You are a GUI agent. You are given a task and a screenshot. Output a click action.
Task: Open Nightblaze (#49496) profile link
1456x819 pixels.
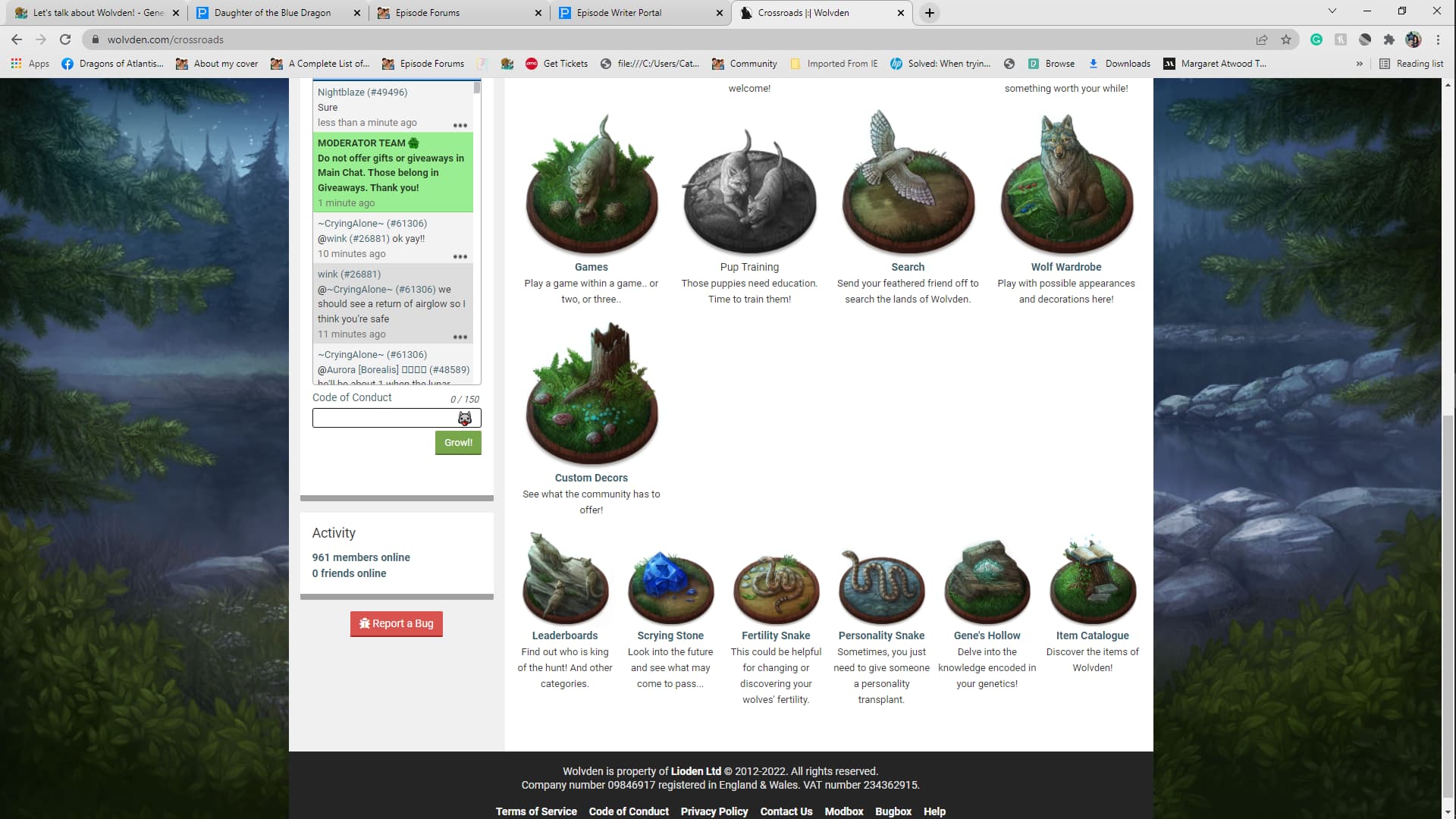click(362, 93)
